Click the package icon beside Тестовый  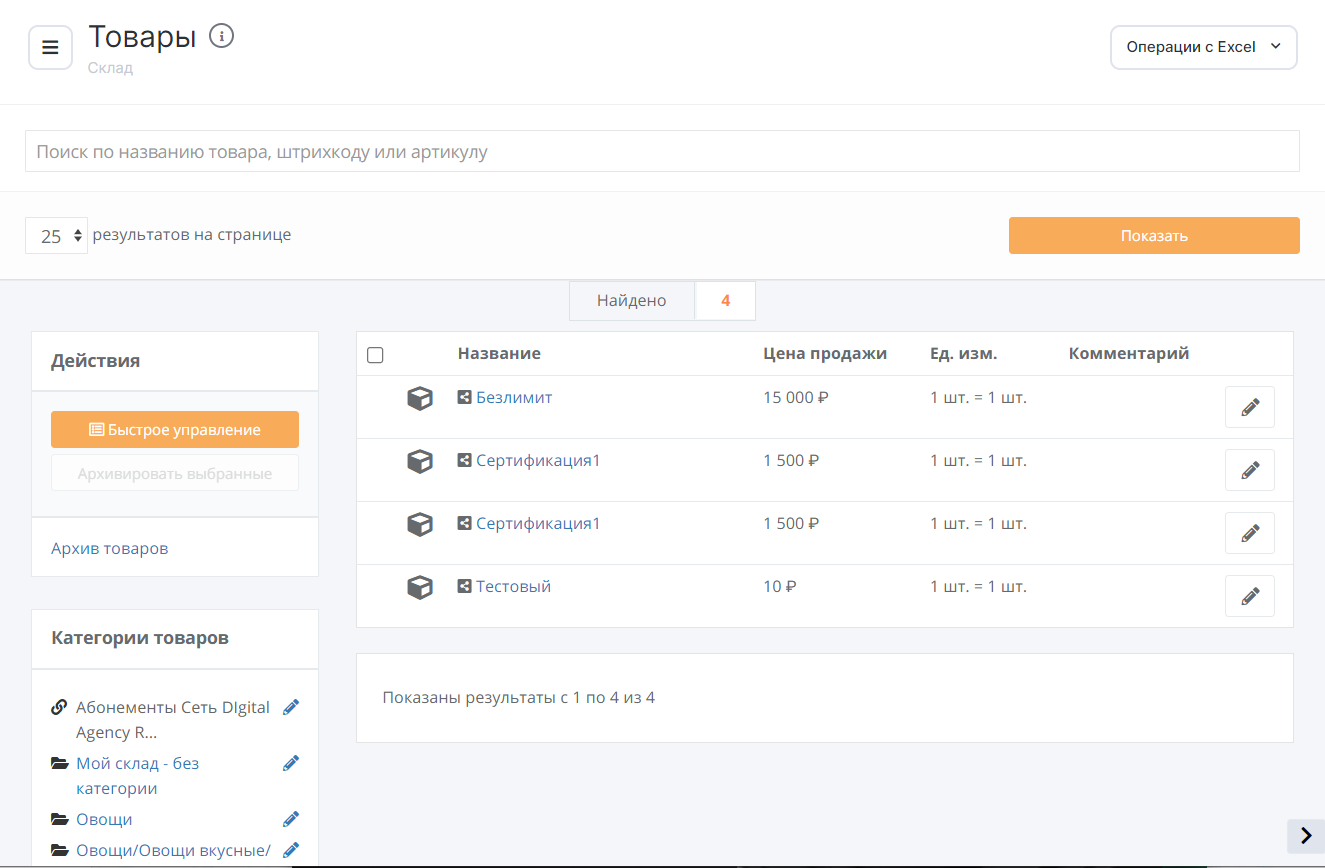tap(420, 587)
